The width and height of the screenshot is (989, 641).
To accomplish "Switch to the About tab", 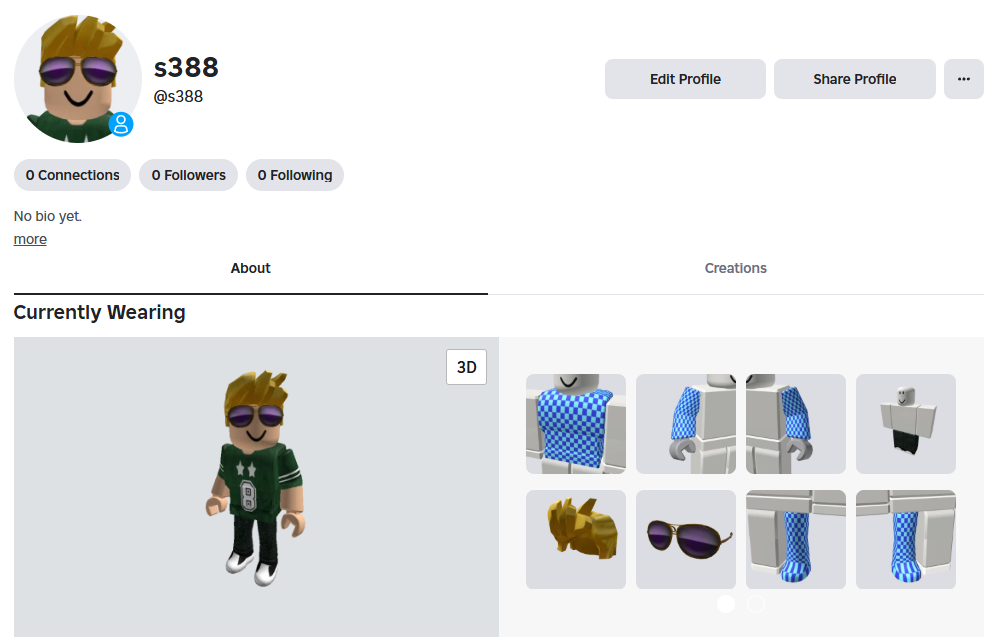I will 250,268.
